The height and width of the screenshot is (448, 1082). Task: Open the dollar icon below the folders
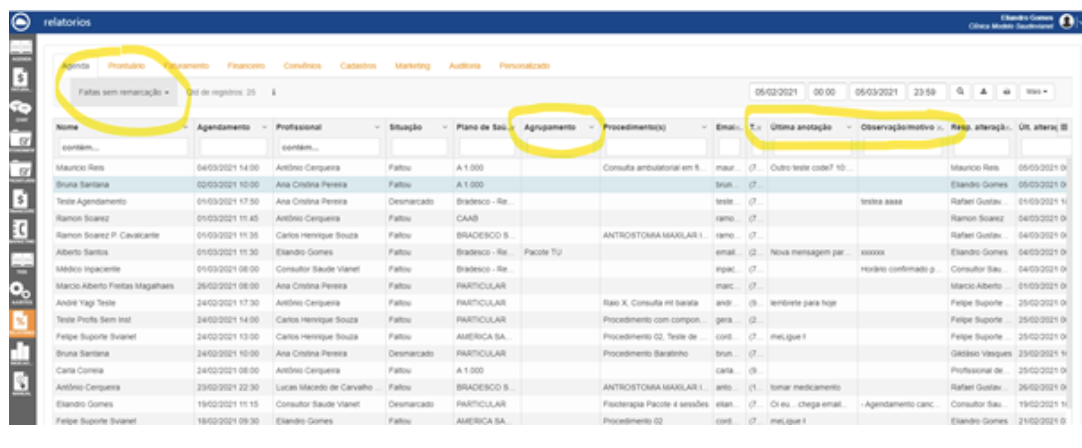(x=21, y=200)
